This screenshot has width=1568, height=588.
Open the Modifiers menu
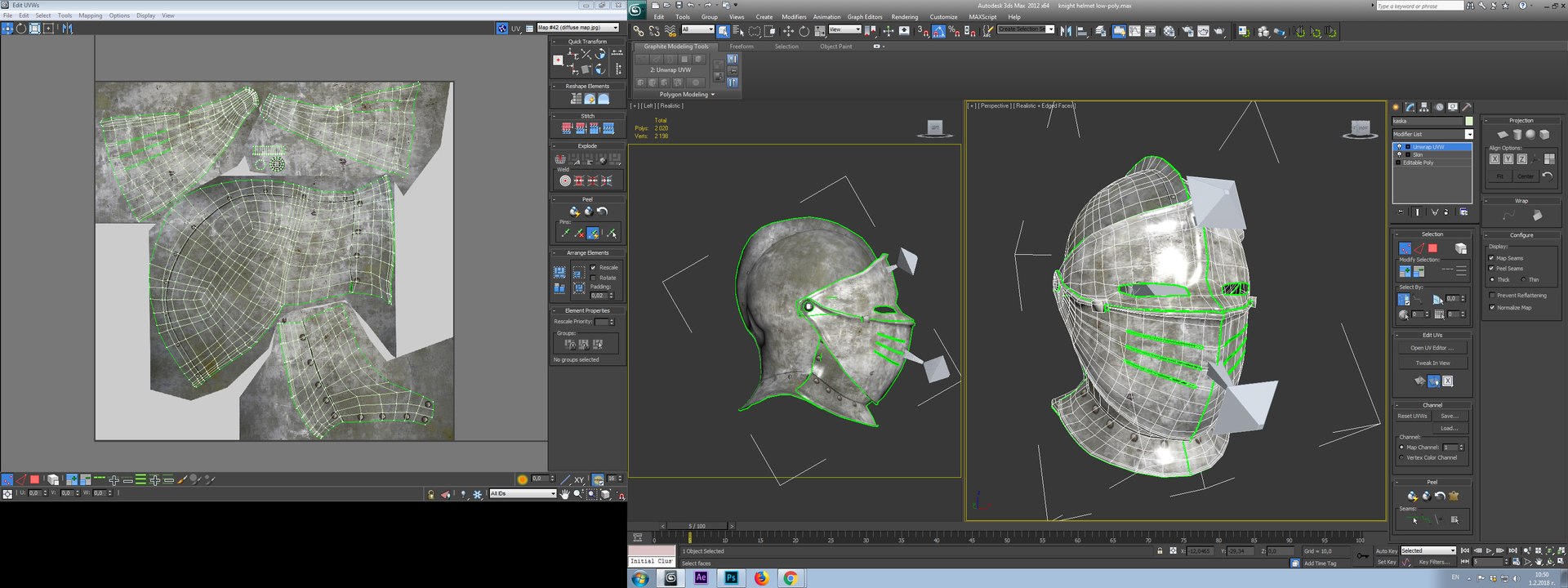pyautogui.click(x=794, y=16)
